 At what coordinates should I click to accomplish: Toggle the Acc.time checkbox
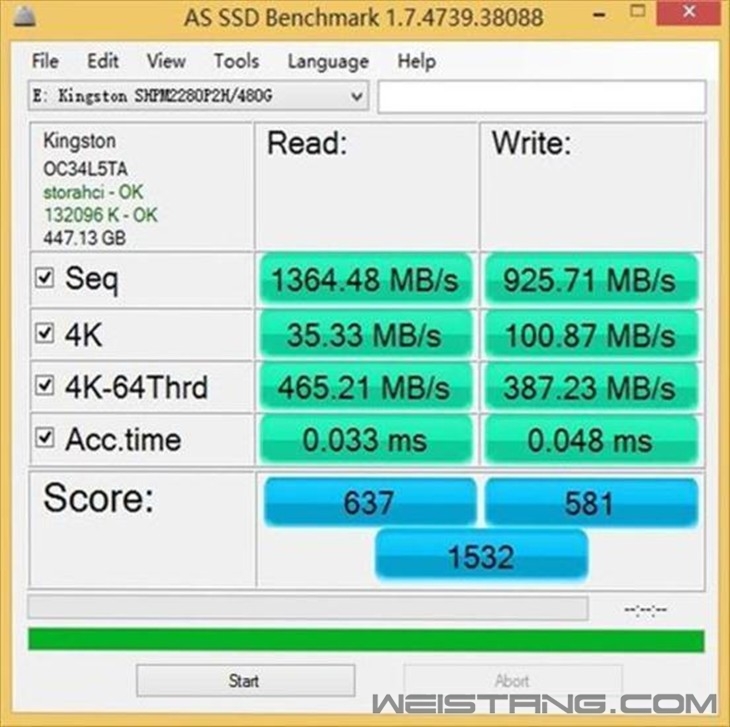click(44, 438)
